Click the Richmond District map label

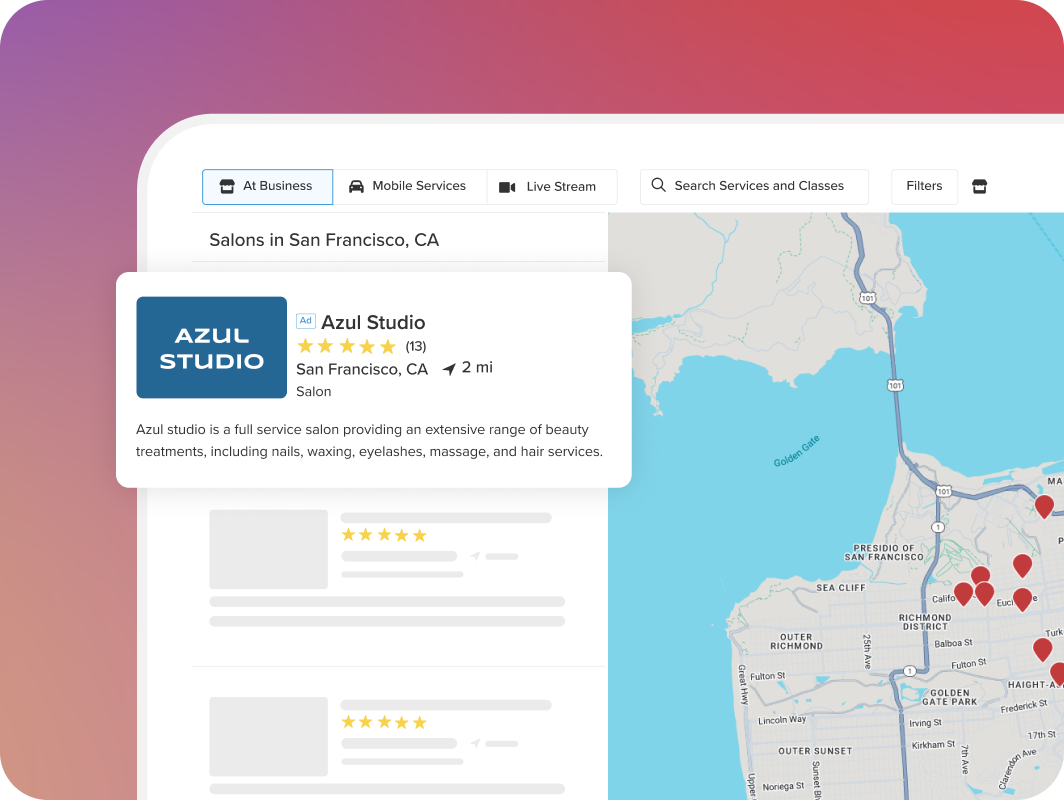coord(925,622)
